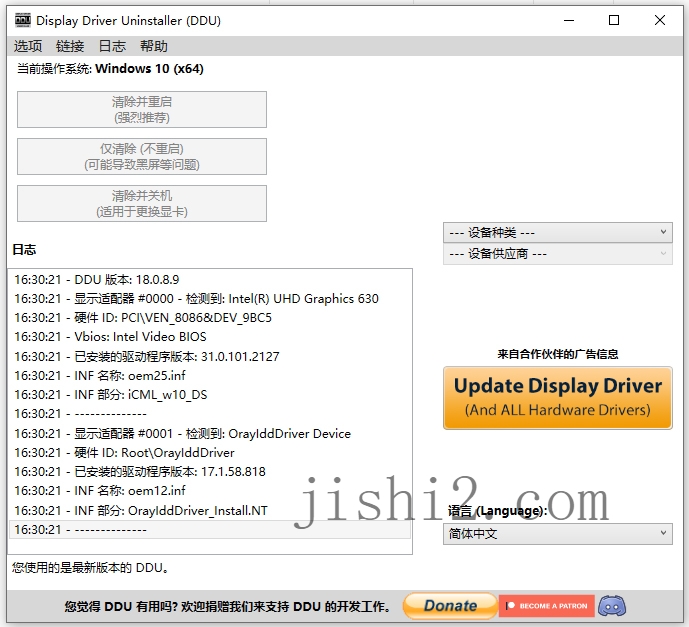Select the Root\OrayIddDriver hardware ID line
The width and height of the screenshot is (689, 627).
pos(210,453)
